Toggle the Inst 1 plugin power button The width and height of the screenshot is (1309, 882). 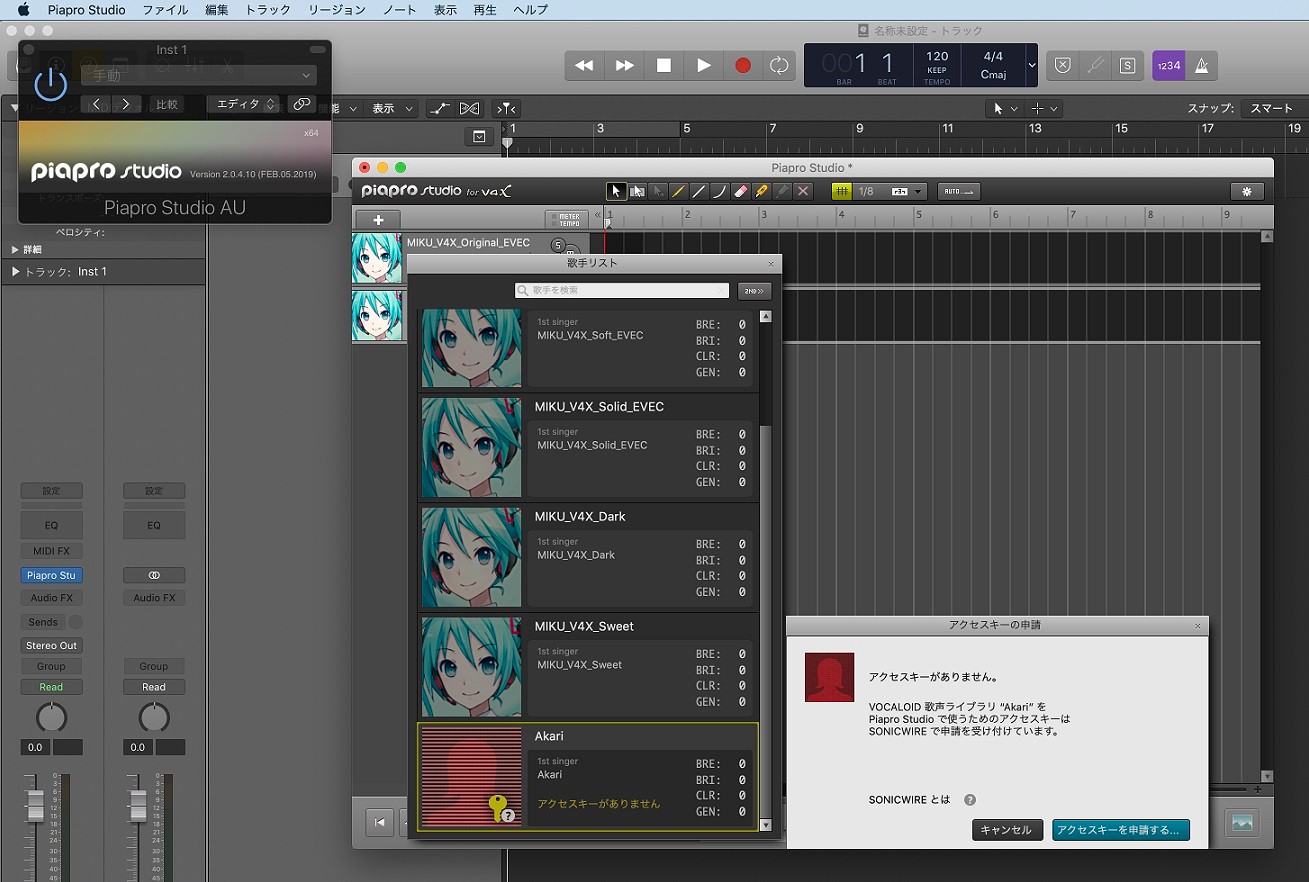(51, 83)
